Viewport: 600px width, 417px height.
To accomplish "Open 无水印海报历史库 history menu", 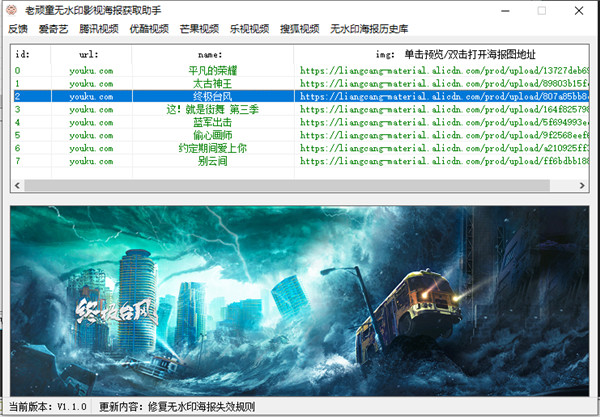I will (369, 30).
